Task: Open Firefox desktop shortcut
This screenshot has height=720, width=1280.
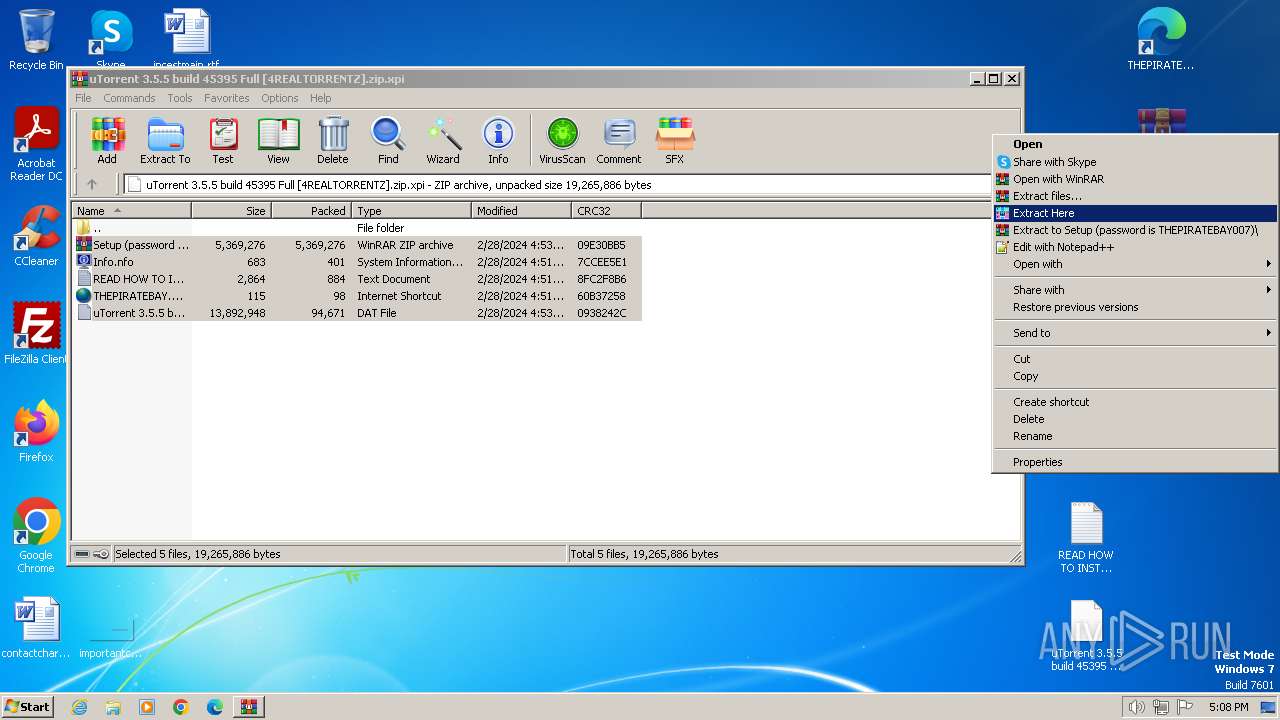Action: [x=36, y=432]
